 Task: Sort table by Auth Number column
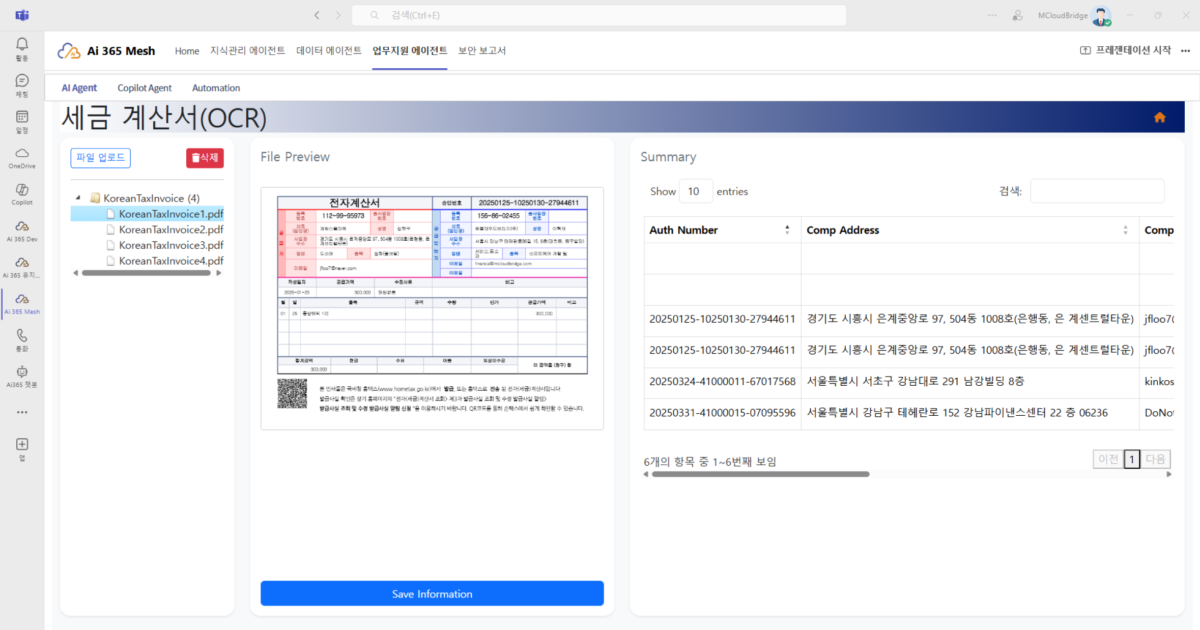[x=721, y=230]
